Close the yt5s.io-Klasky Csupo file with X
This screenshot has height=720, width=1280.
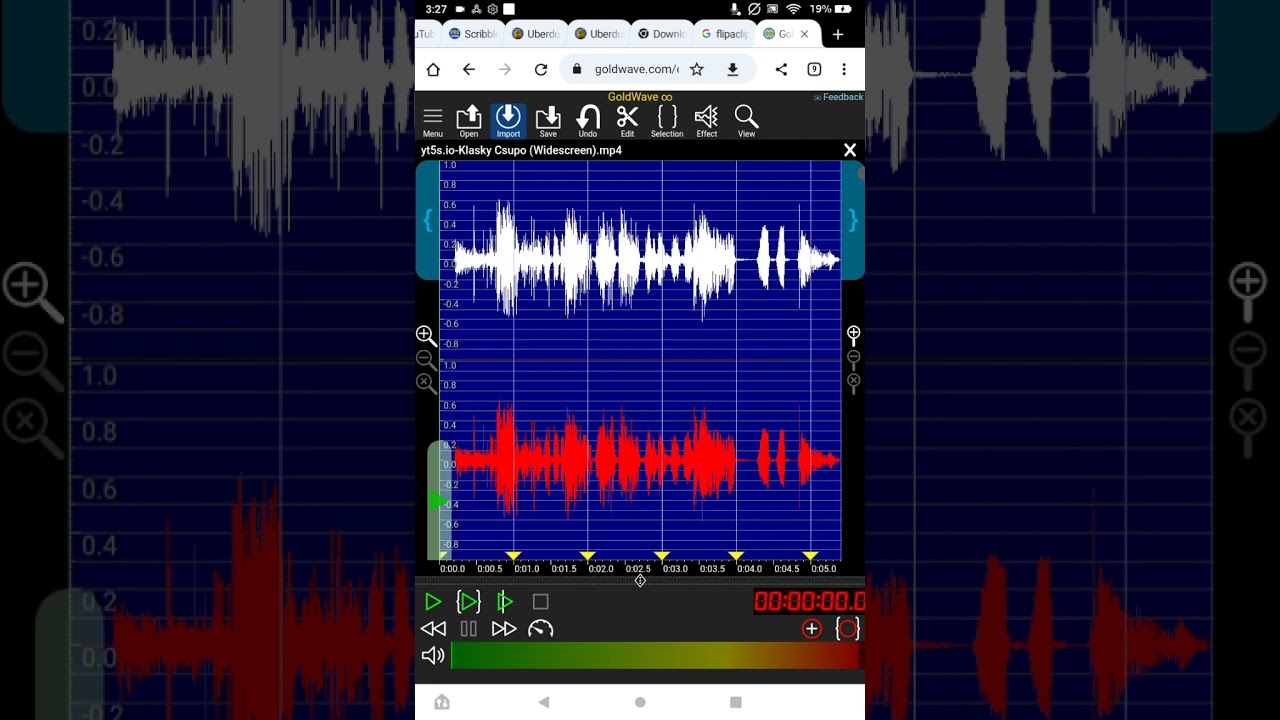click(x=850, y=150)
